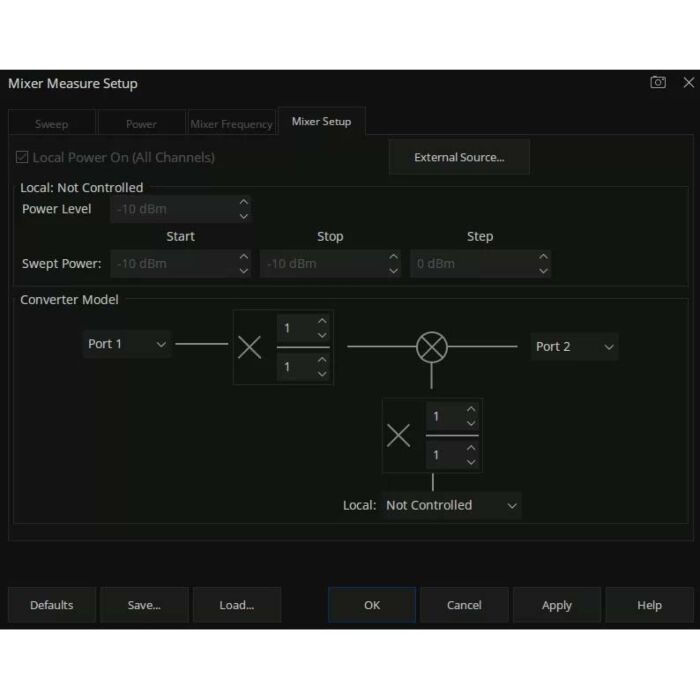Expand the Local Not Controlled dropdown
Viewport: 700px width, 700px height.
[x=452, y=505]
